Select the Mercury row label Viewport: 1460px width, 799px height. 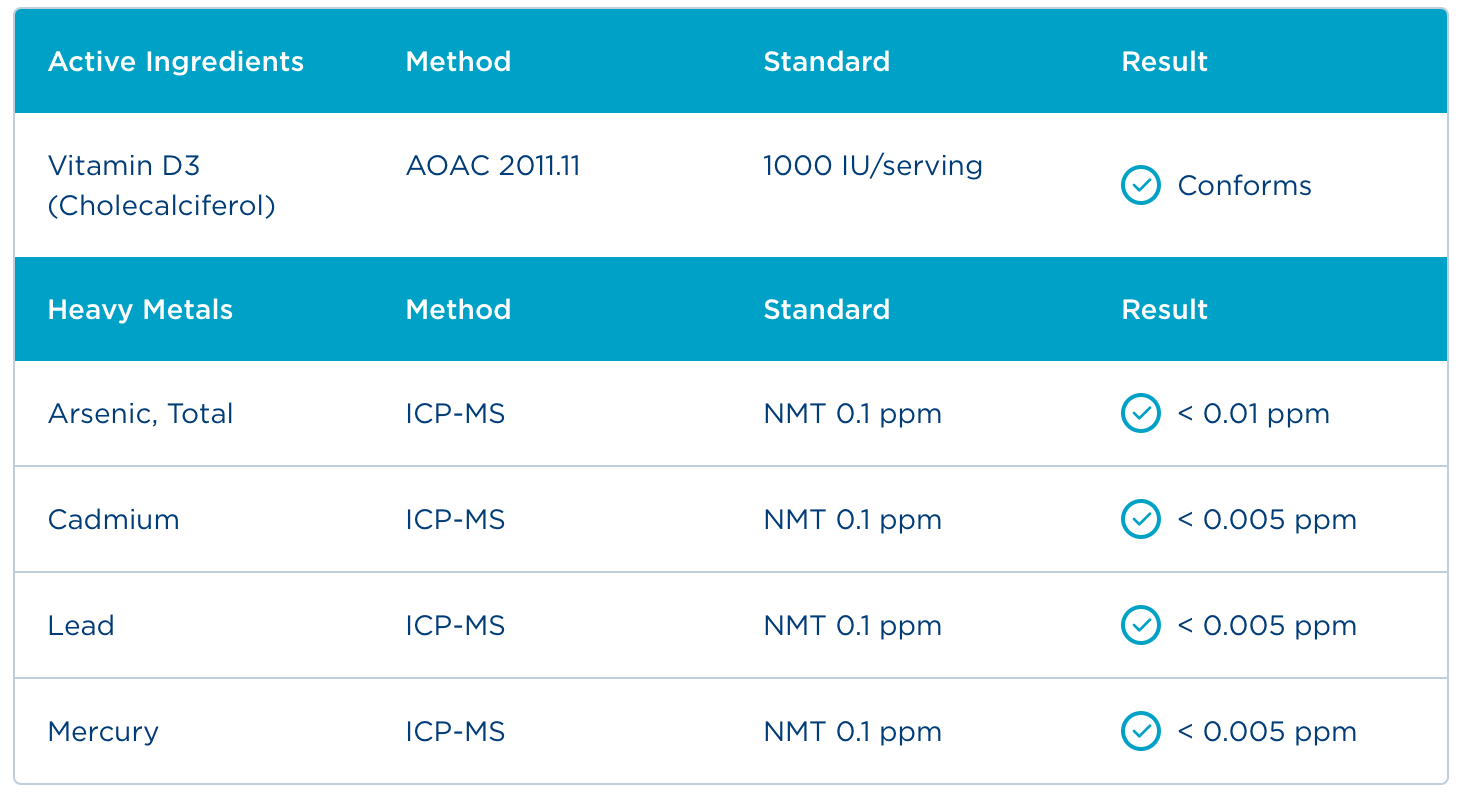tap(103, 732)
